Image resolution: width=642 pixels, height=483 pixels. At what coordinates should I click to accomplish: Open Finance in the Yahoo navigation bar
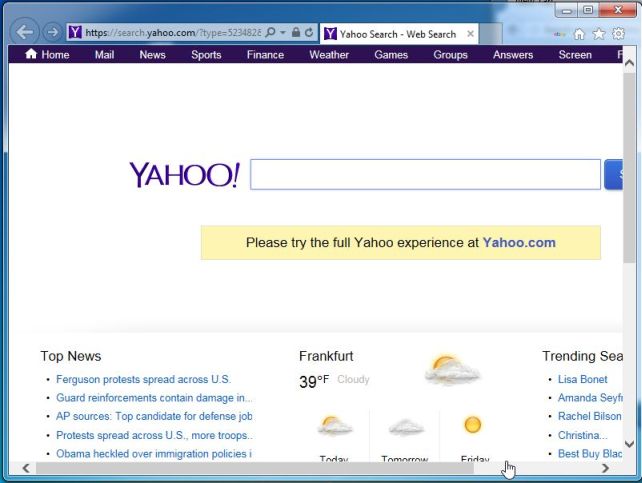click(x=265, y=55)
